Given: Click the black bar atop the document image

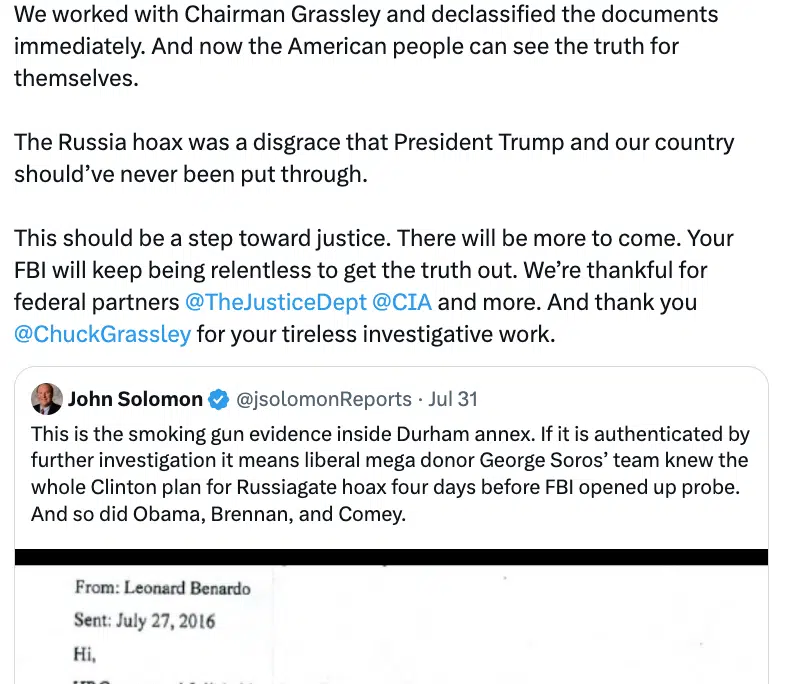Looking at the screenshot, I should pyautogui.click(x=391, y=557).
